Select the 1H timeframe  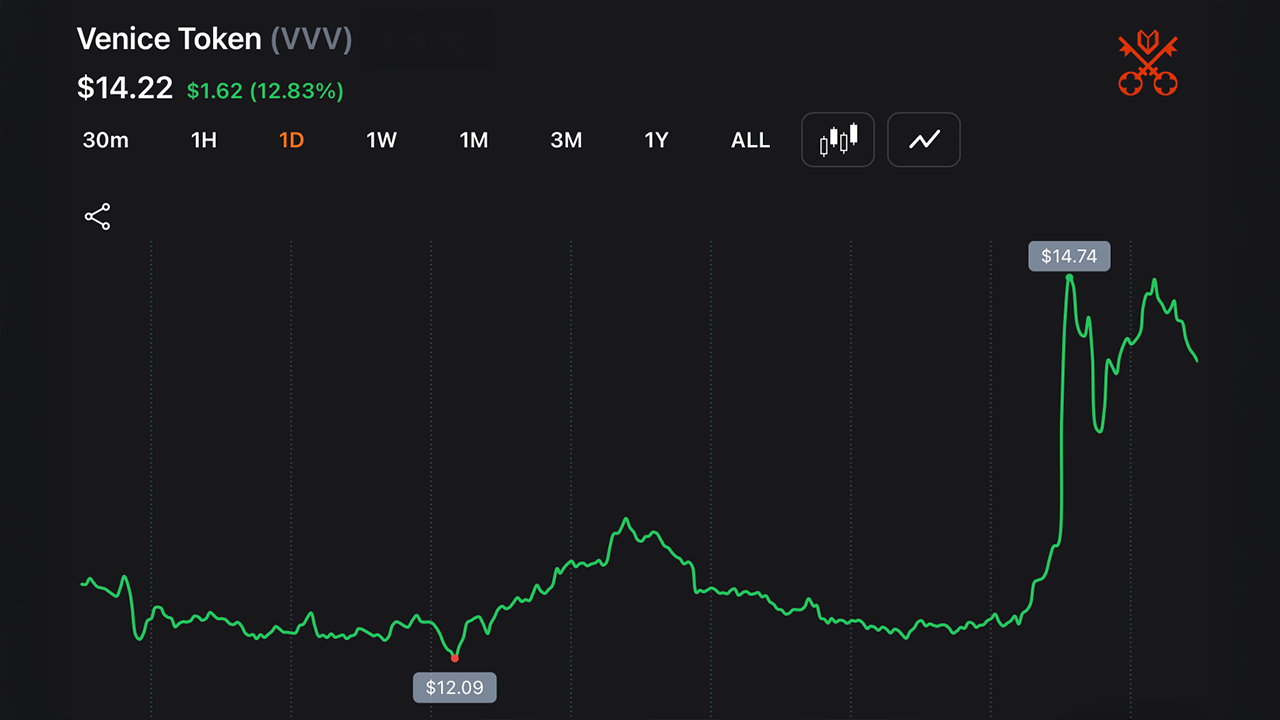pyautogui.click(x=204, y=140)
